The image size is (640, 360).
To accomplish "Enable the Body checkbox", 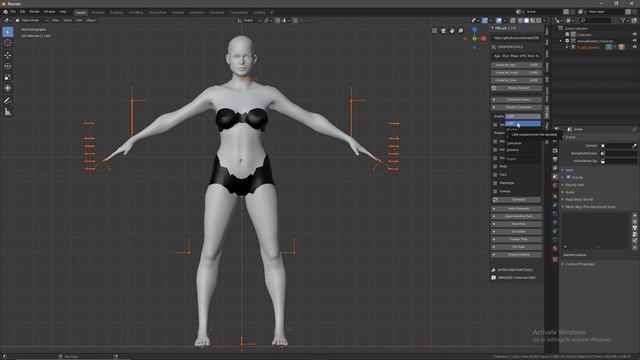I will pos(495,166).
